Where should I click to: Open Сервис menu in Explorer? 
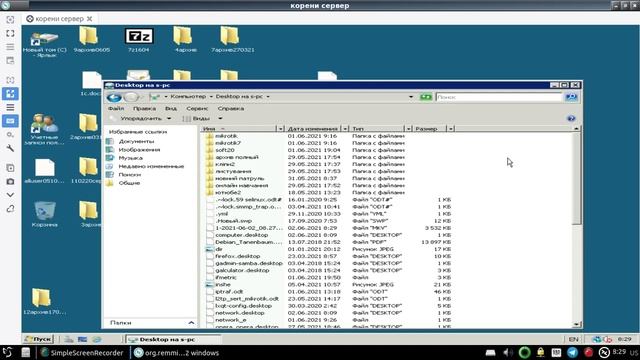tap(197, 109)
